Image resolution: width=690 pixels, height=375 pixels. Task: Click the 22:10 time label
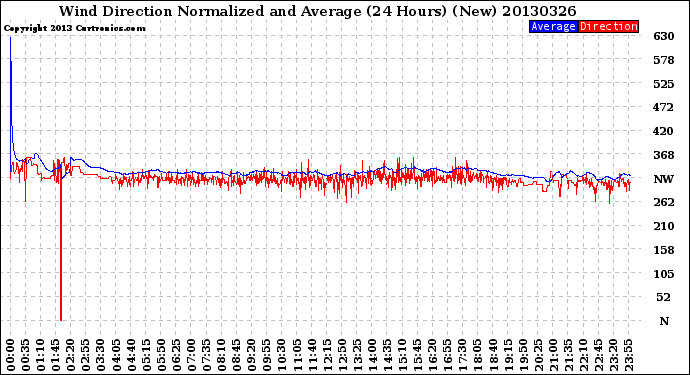(584, 355)
